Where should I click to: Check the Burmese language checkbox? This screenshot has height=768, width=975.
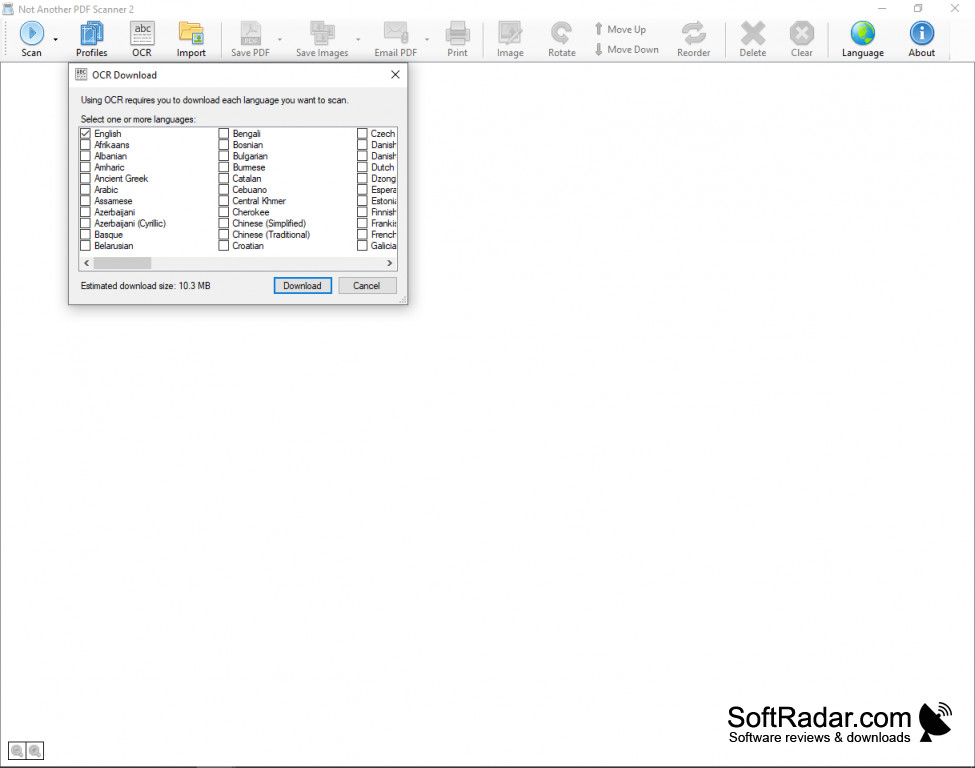coord(224,167)
